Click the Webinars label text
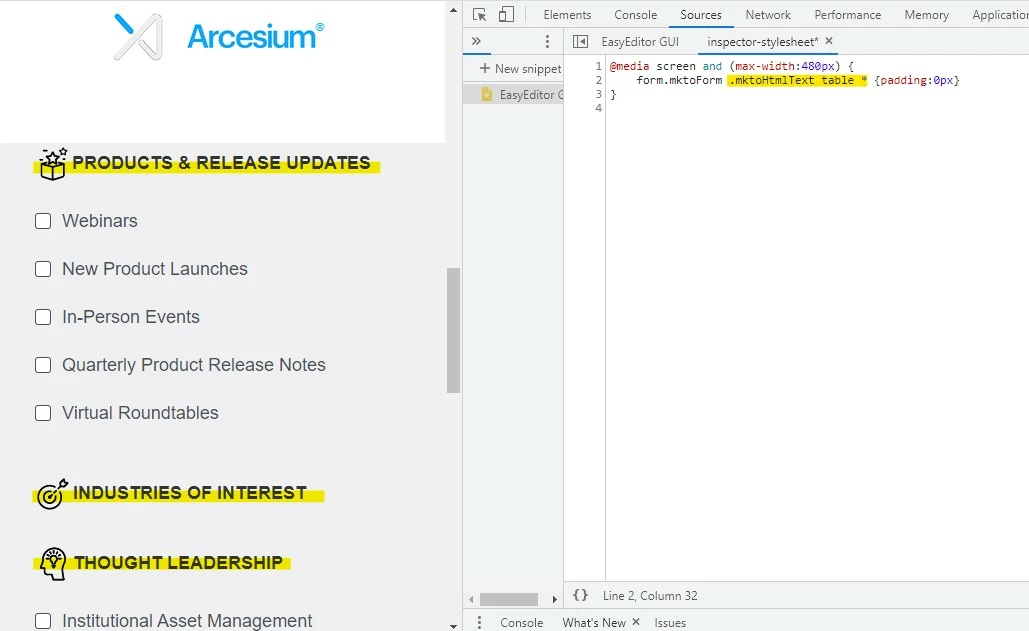The image size is (1029, 631). click(100, 221)
